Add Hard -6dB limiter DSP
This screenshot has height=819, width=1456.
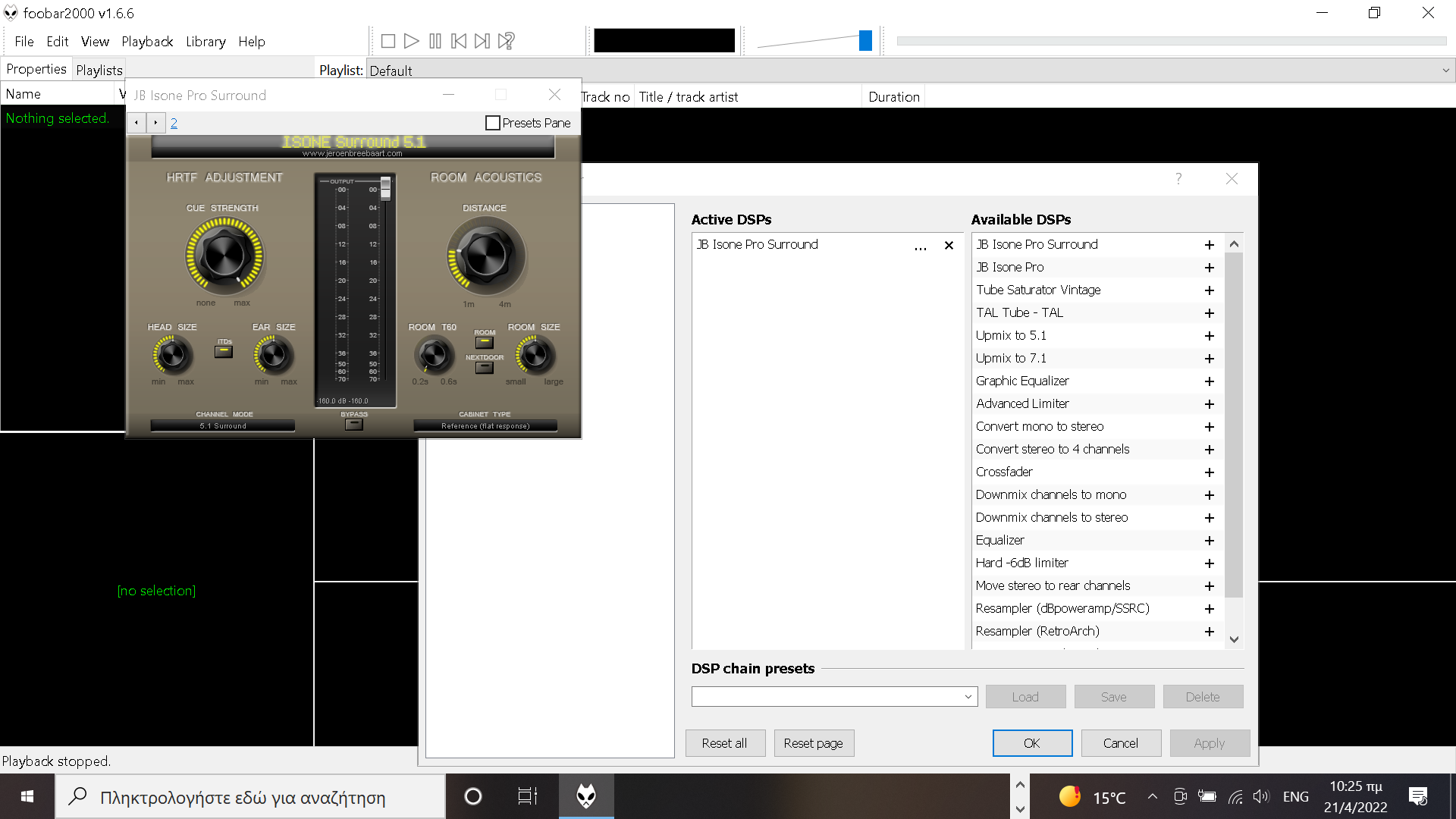tap(1210, 563)
